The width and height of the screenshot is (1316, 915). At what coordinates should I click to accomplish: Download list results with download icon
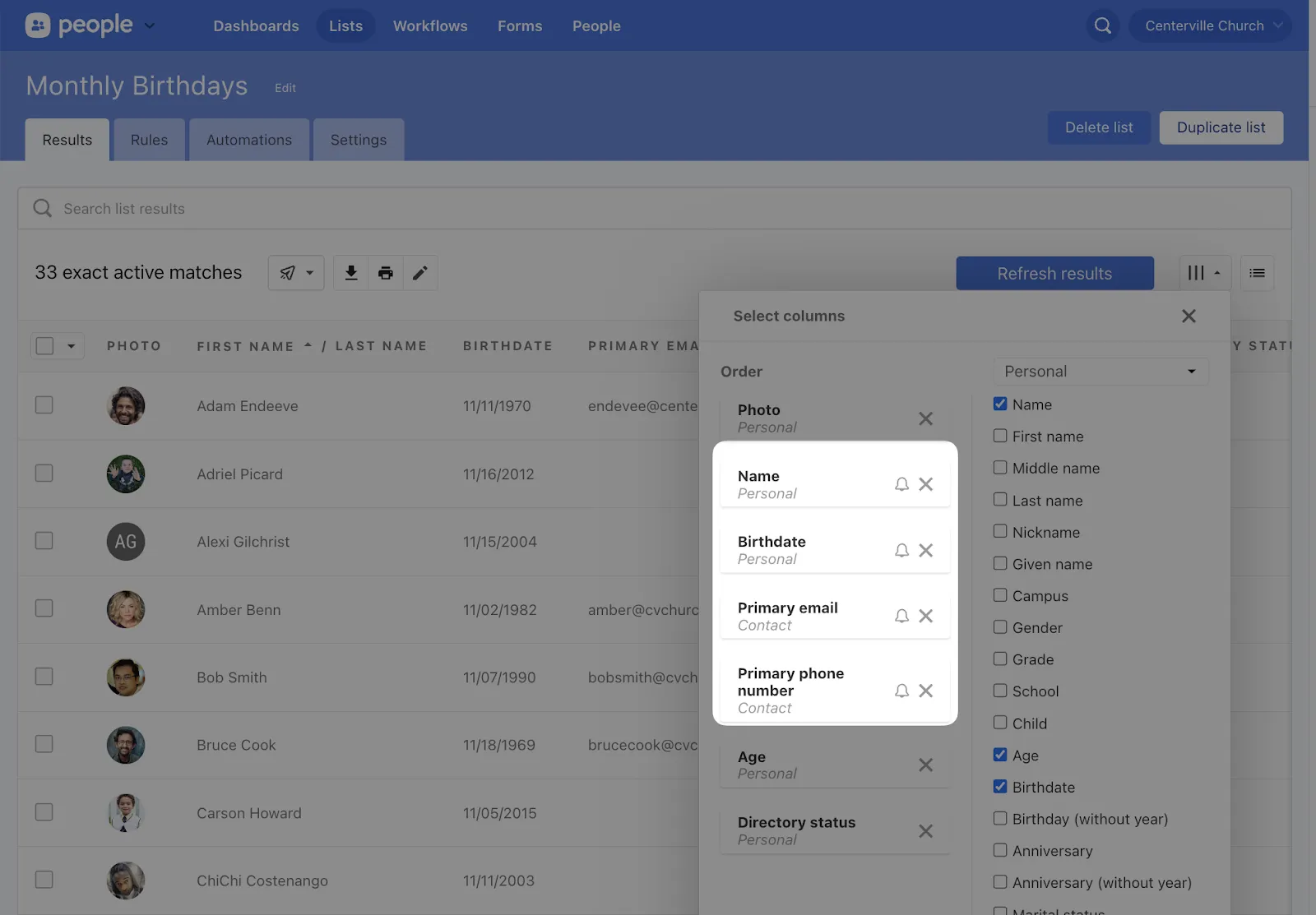[x=351, y=273]
